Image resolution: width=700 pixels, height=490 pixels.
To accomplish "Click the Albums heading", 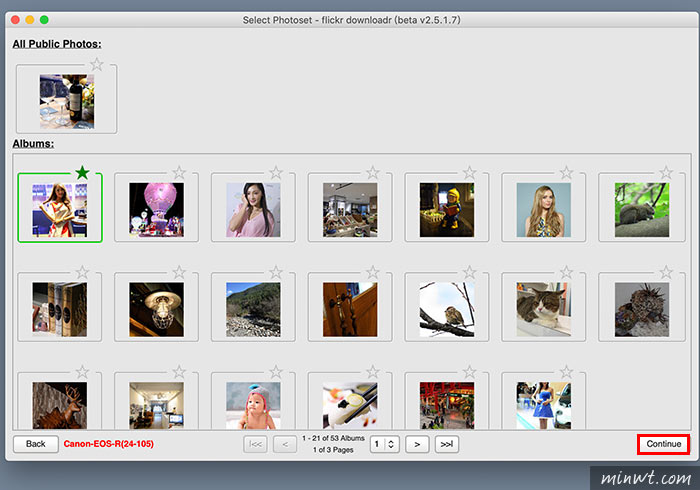I will pyautogui.click(x=33, y=144).
